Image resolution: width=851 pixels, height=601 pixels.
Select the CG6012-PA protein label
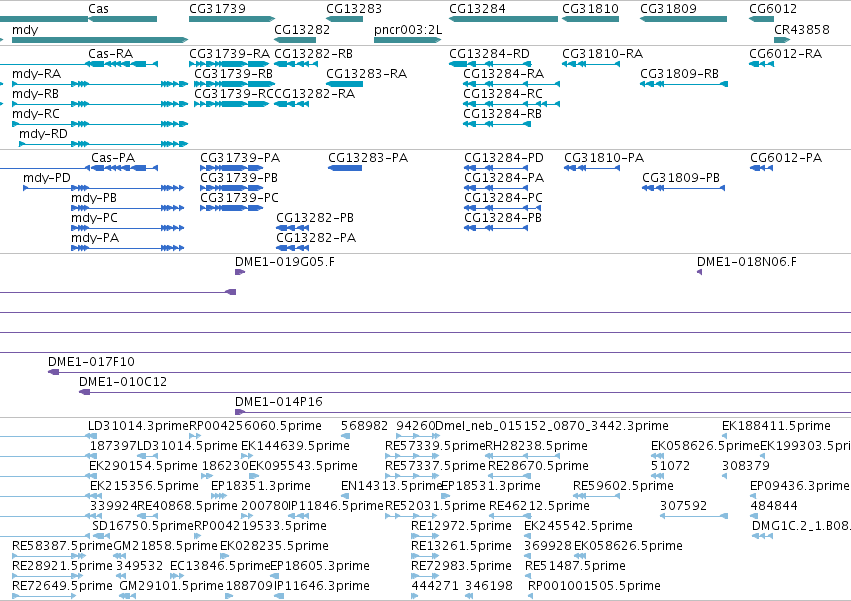(786, 158)
